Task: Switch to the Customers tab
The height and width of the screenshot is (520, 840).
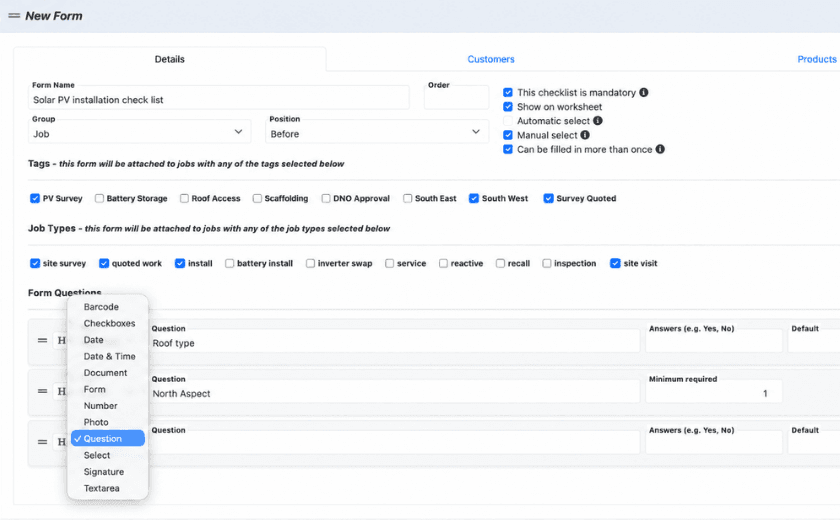Action: (x=491, y=59)
